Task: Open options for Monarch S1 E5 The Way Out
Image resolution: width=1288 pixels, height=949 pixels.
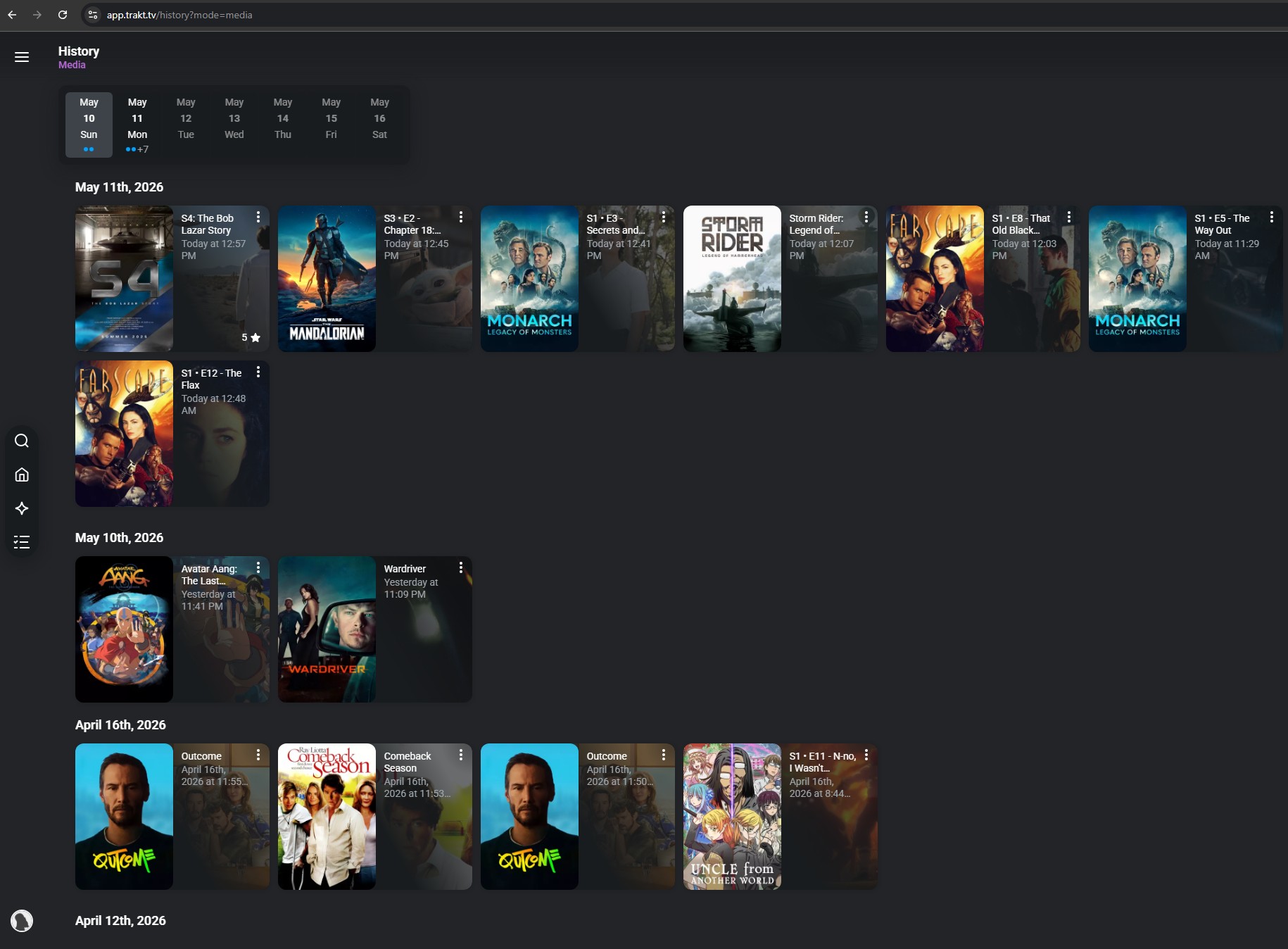Action: tap(1272, 217)
